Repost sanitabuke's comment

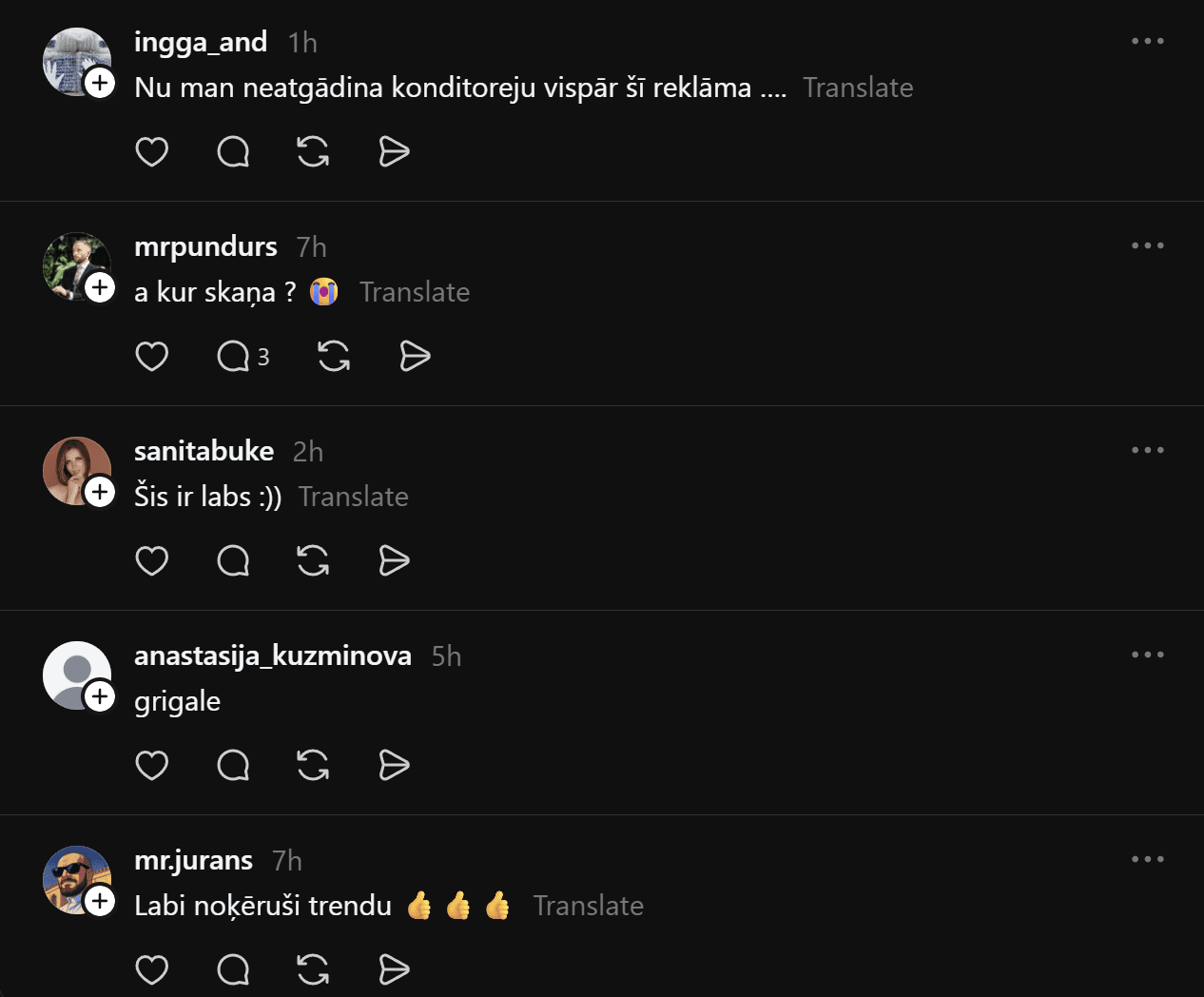coord(313,561)
